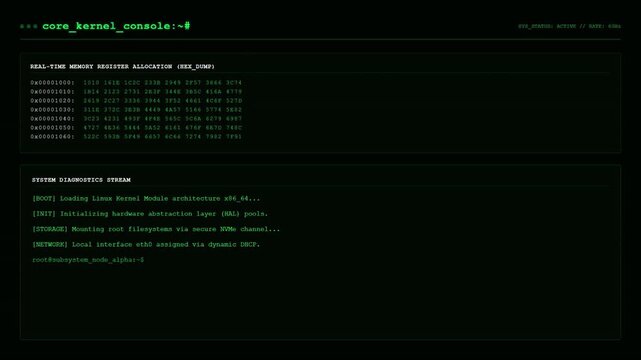Click the SYSTEM DIAGNOSTICS STREAM heading
Screen dimensions: 641x360
click(81, 180)
